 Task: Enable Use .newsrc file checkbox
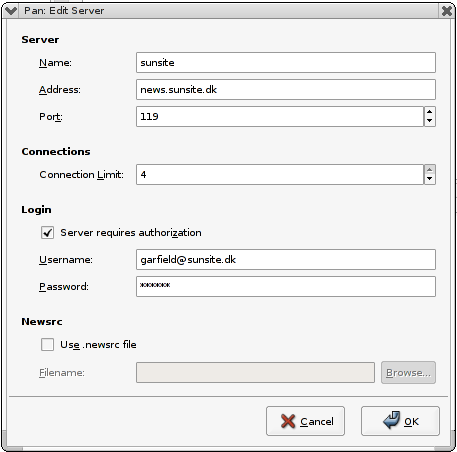pyautogui.click(x=47, y=344)
